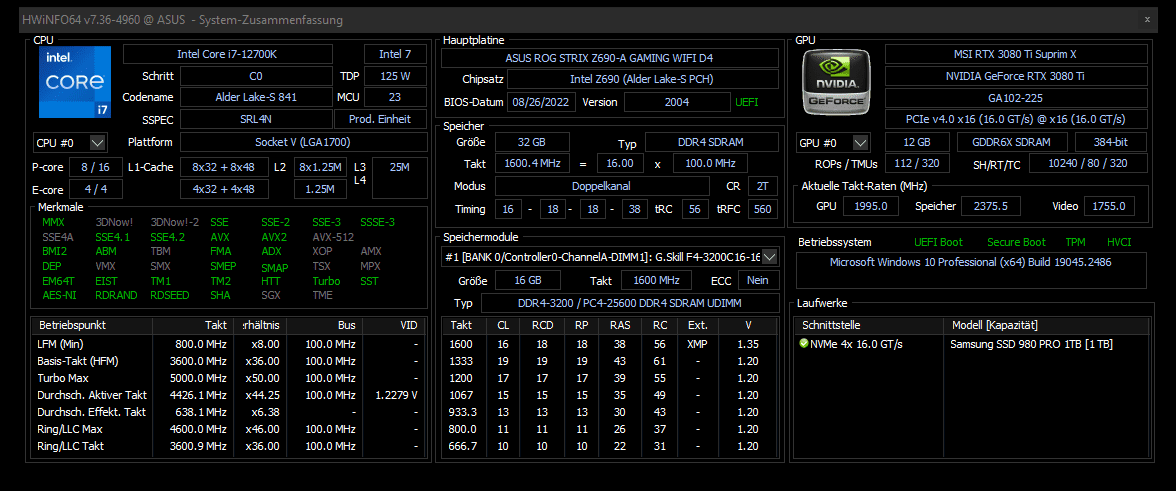
Task: Click the NVIDIA GeForce logo image
Action: pos(836,82)
